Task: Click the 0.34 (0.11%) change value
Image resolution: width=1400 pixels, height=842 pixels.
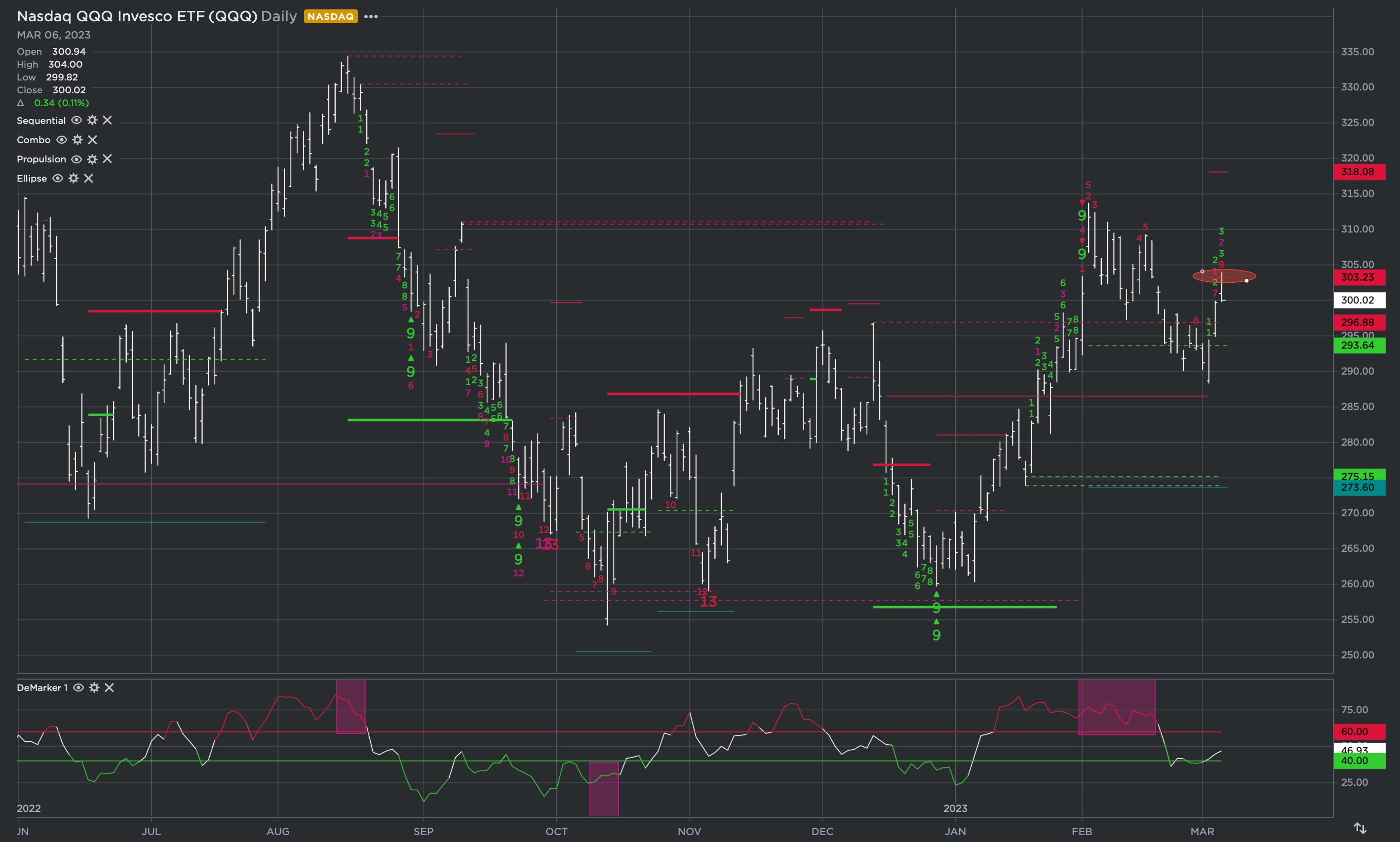Action: (61, 103)
